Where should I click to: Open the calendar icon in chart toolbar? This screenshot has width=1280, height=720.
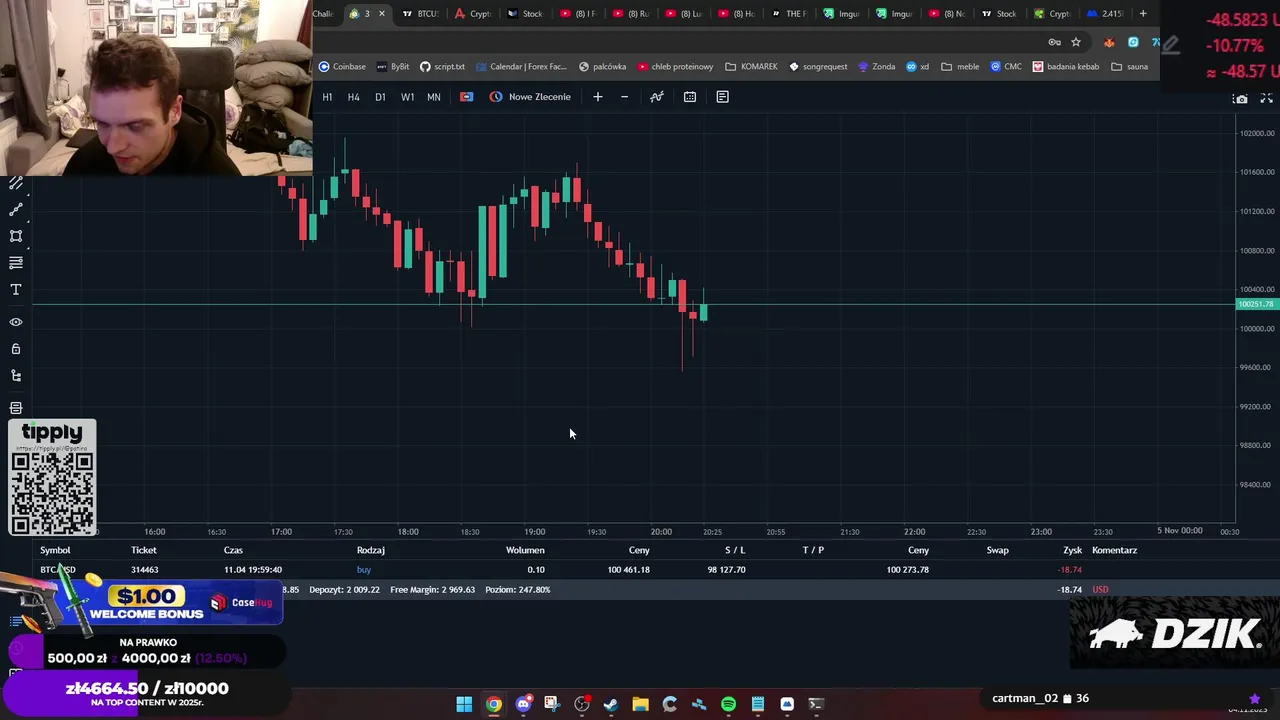tap(690, 97)
